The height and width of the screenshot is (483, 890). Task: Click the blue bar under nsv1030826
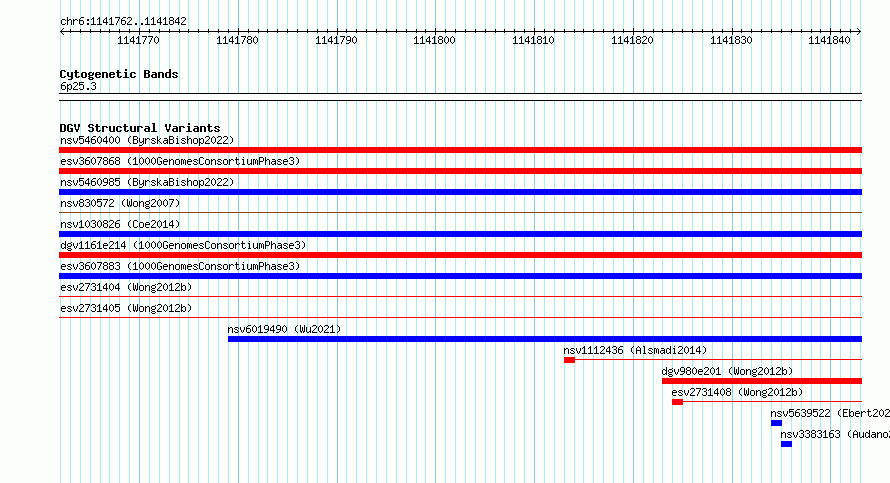[460, 234]
